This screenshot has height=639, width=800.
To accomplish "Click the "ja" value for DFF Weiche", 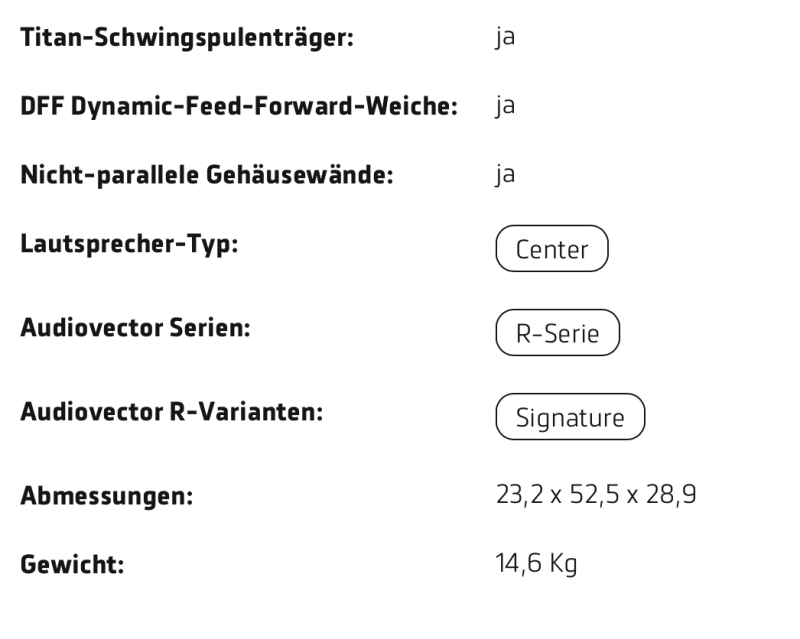I will (x=504, y=109).
